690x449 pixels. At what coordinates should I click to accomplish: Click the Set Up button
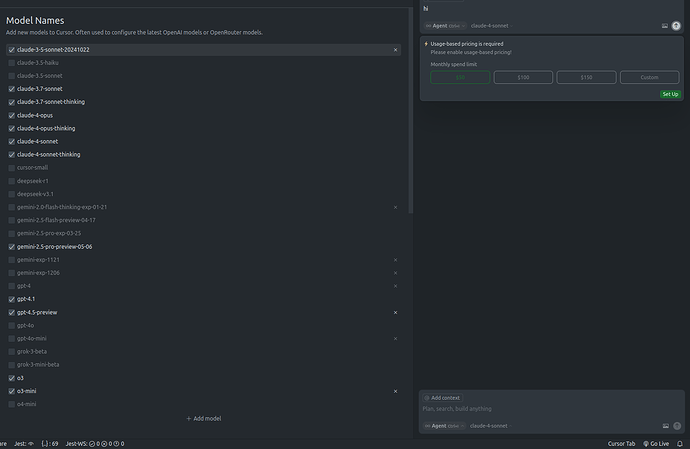tap(670, 94)
